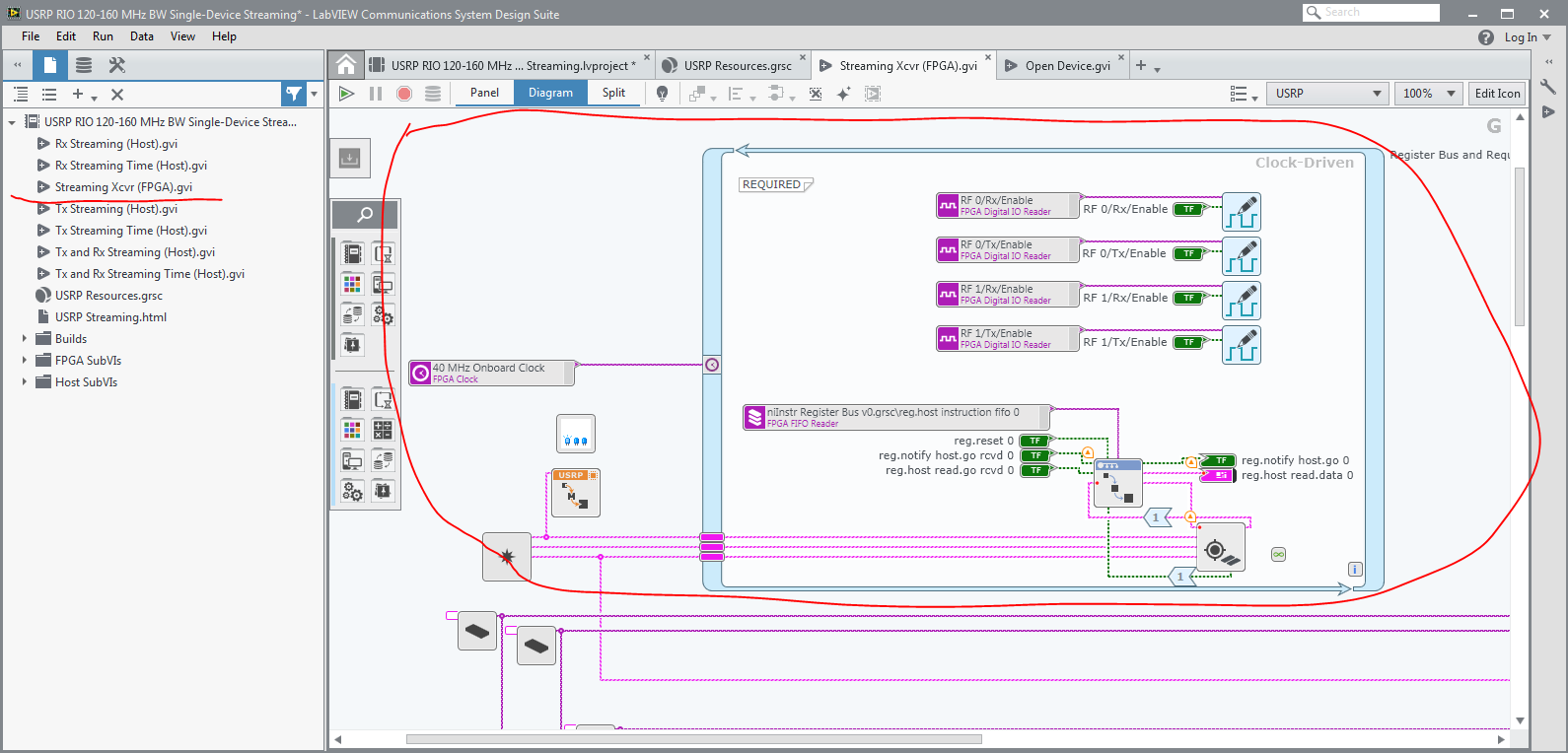The image size is (1568, 753).
Task: Click the palette search magnifier icon
Action: click(365, 214)
